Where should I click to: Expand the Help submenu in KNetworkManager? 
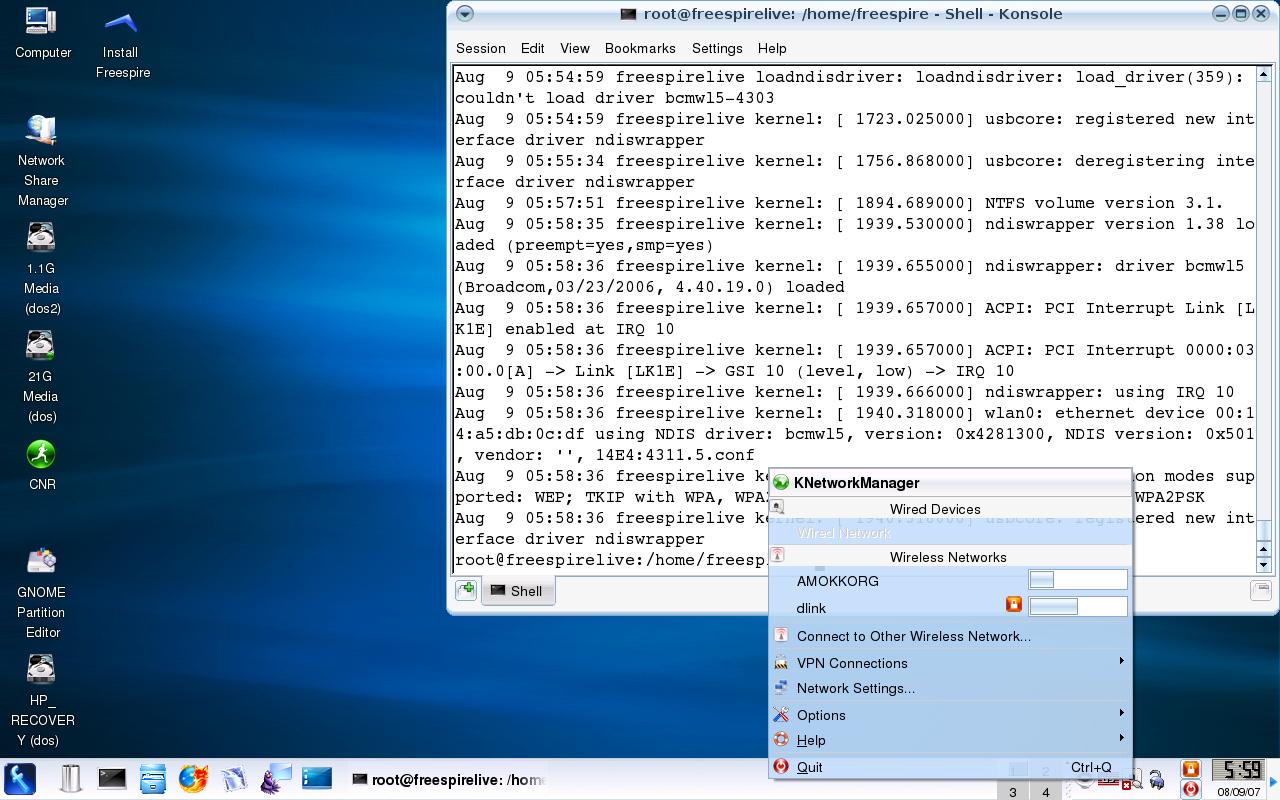[950, 739]
